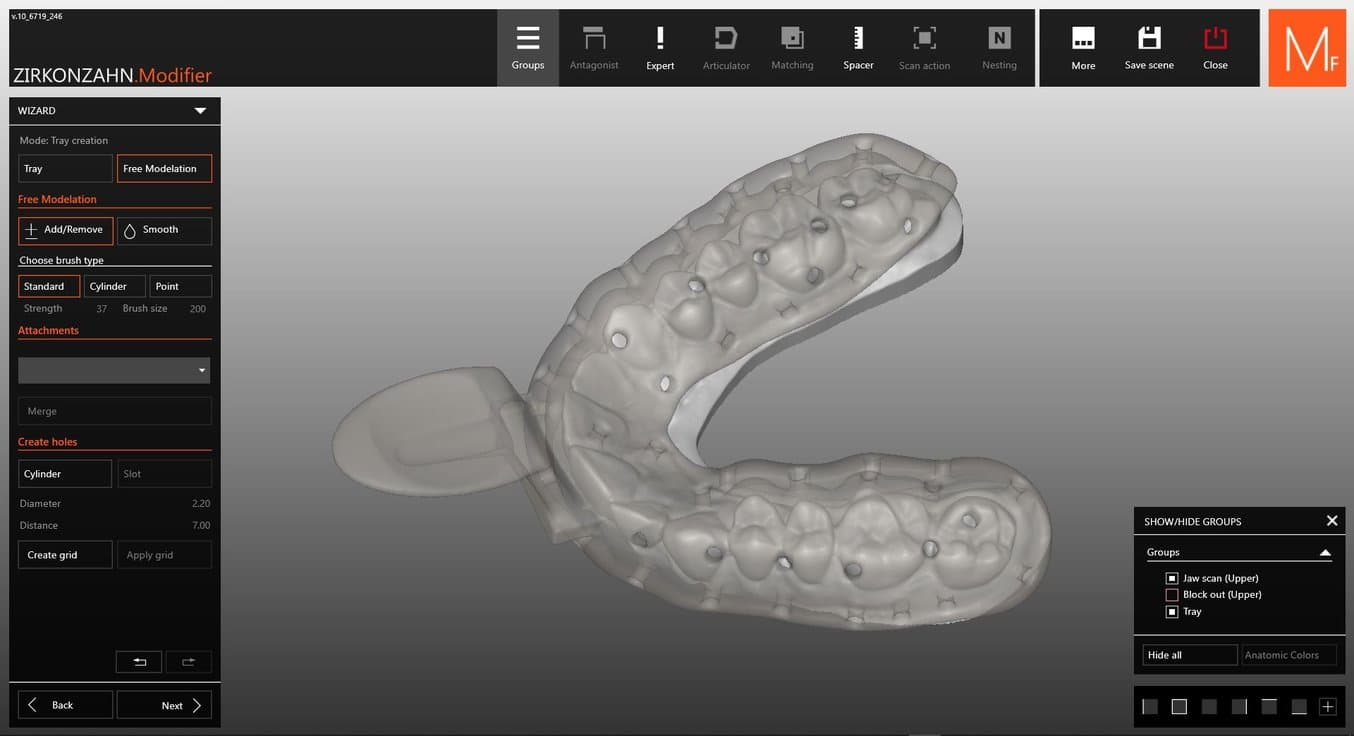Screen dimensions: 1354x736
Task: Redo the last modelation step
Action: (x=188, y=662)
